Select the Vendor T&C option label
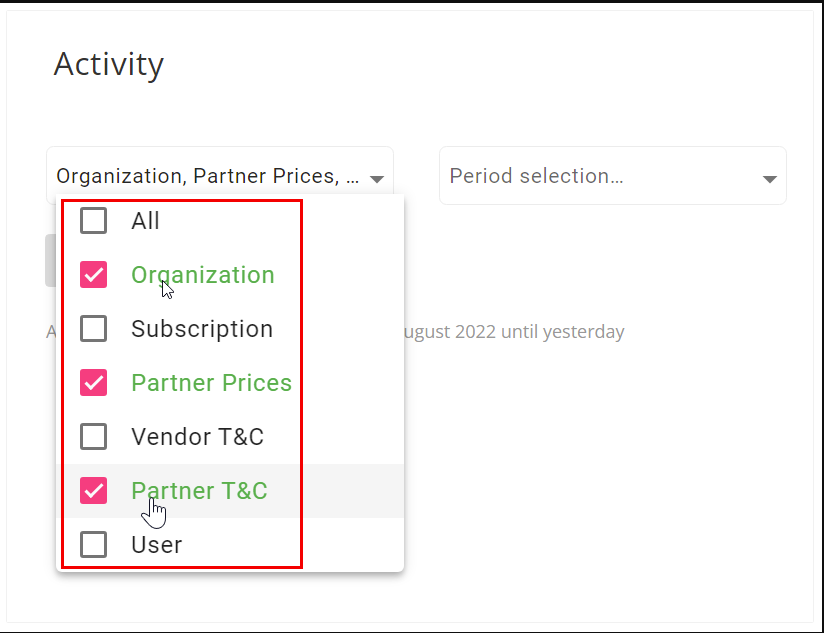Image resolution: width=824 pixels, height=633 pixels. [x=198, y=437]
